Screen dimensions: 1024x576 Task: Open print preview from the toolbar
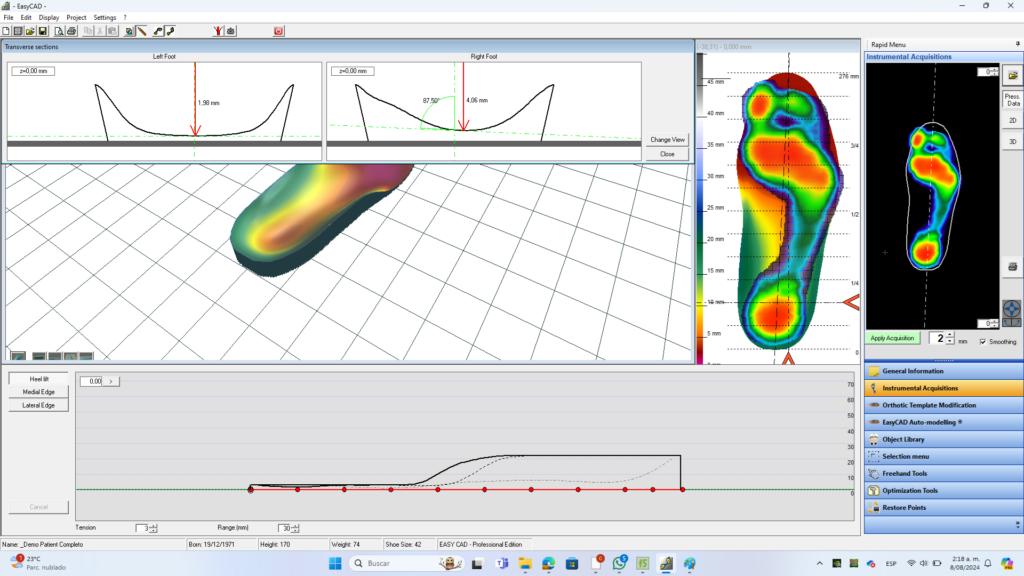tap(59, 31)
